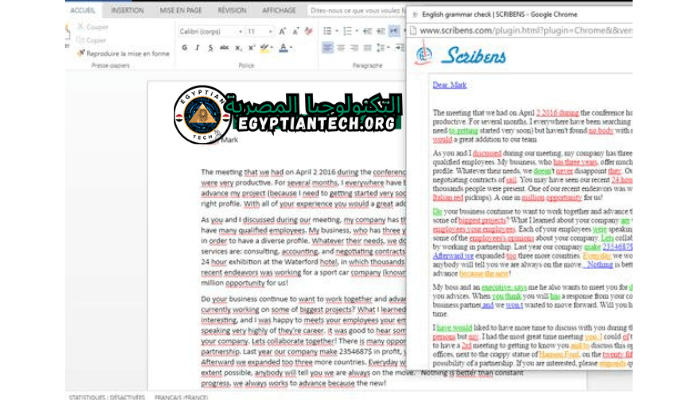
Task: Expand the font color dropdown arrow
Action: click(291, 47)
